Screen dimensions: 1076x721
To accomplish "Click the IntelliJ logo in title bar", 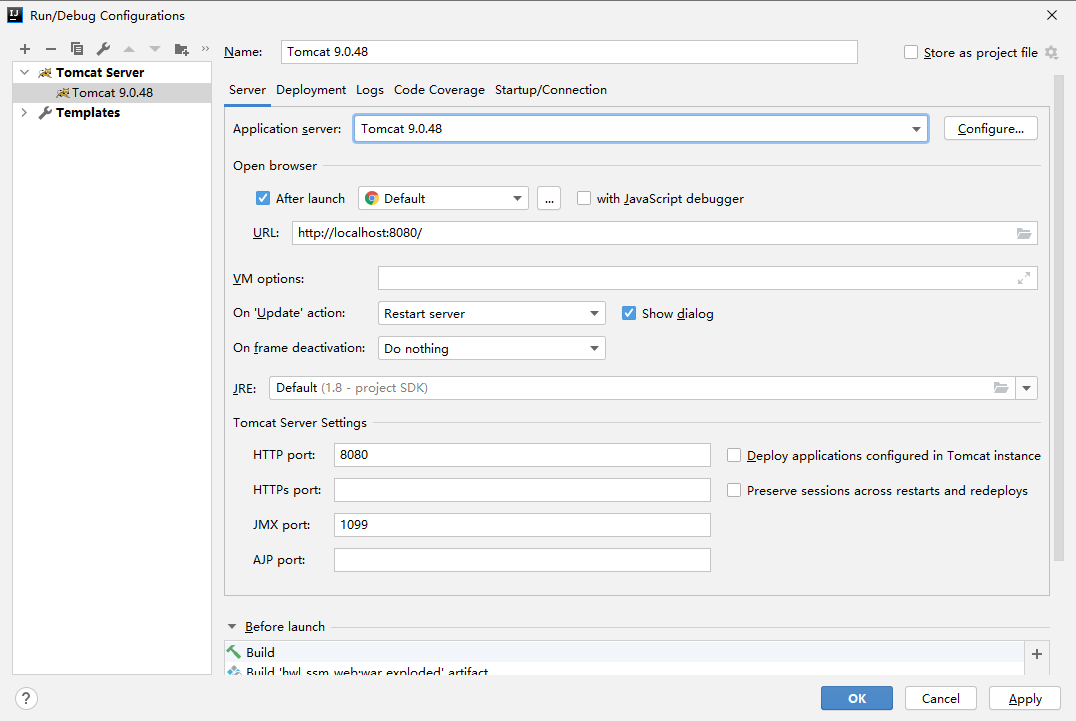I will click(15, 15).
